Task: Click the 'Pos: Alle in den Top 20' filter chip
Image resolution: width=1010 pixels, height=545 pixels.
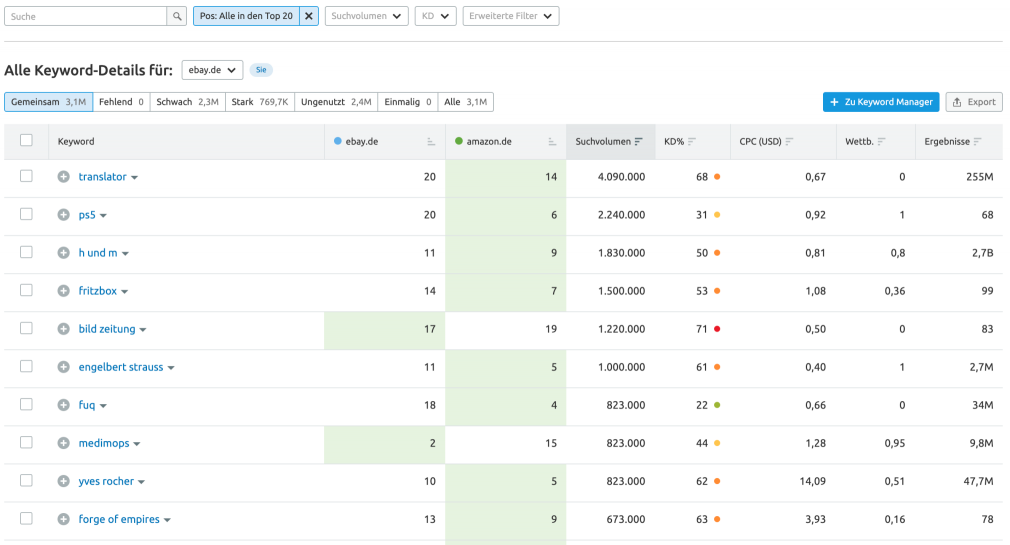Action: click(246, 16)
